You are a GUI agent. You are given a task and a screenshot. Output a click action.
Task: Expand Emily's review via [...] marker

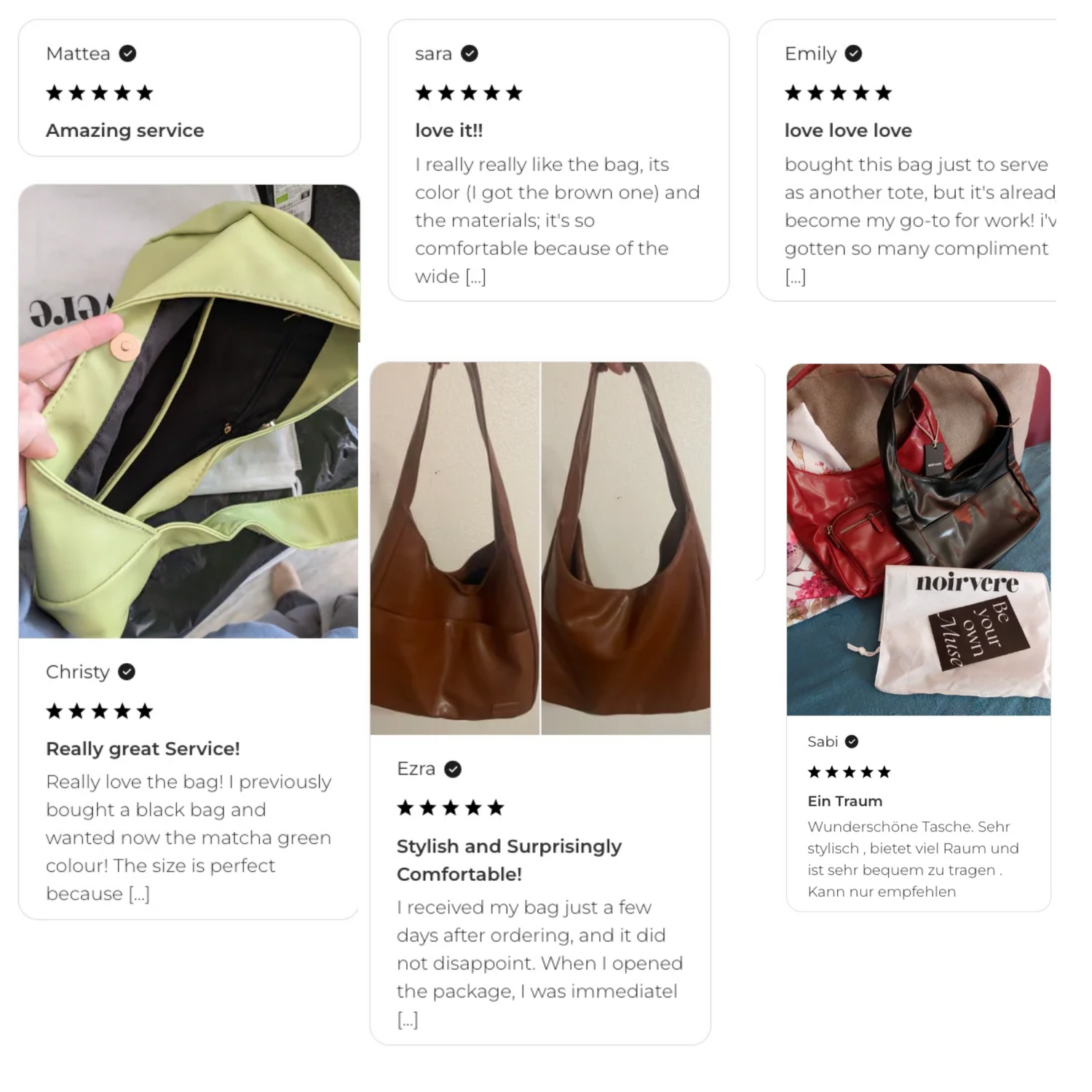coord(795,277)
